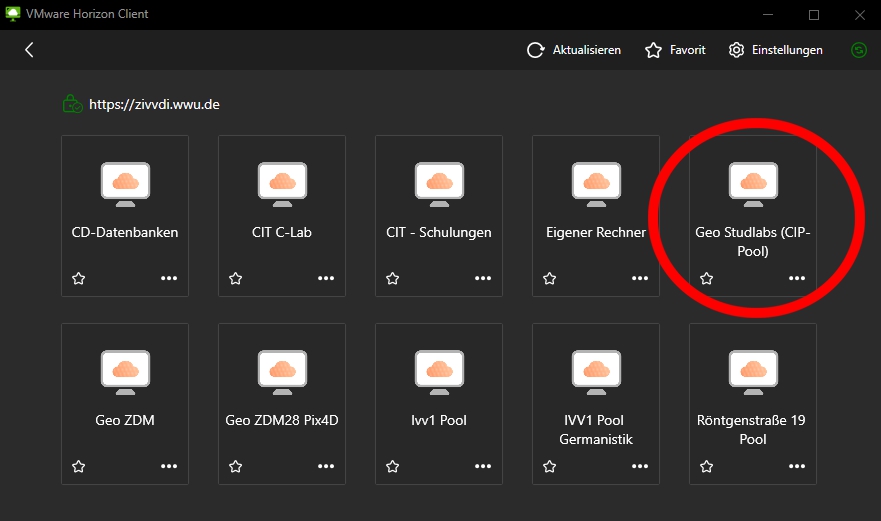Maximize the VMware Horizon Client window

[x=814, y=15]
